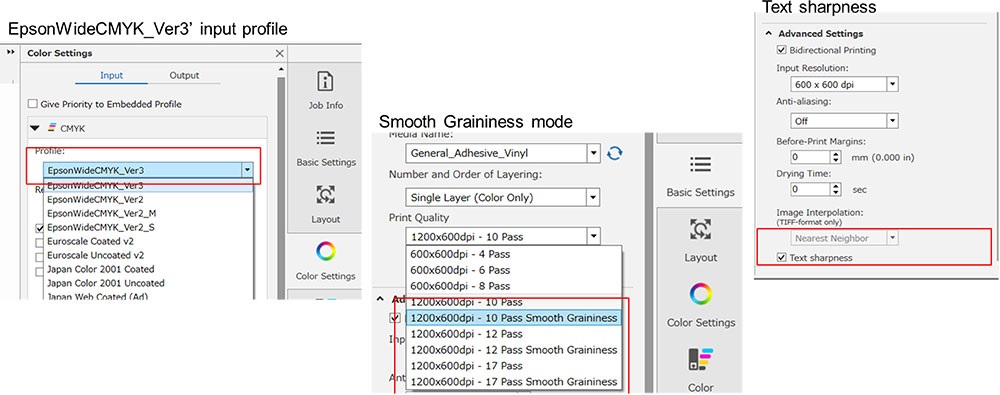1000x395 pixels.
Task: Choose 1200x600dpi - 17 Pass
Action: tap(513, 366)
